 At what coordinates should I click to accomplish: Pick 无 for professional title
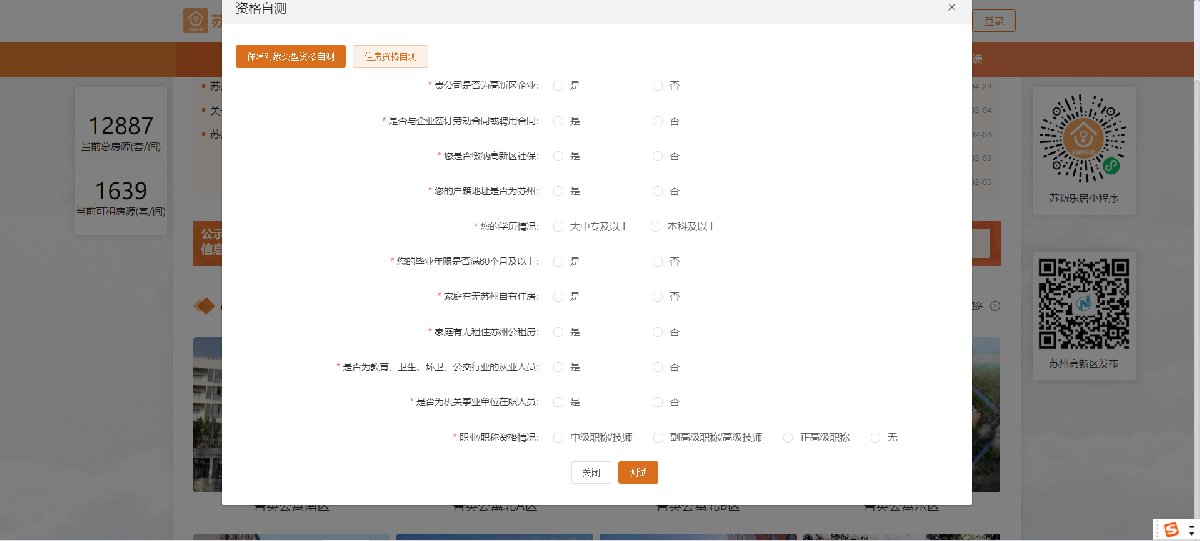coord(876,437)
